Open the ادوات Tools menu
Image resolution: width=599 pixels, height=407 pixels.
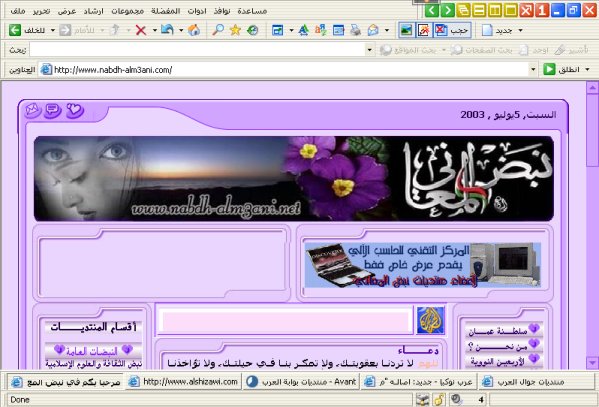pyautogui.click(x=197, y=11)
